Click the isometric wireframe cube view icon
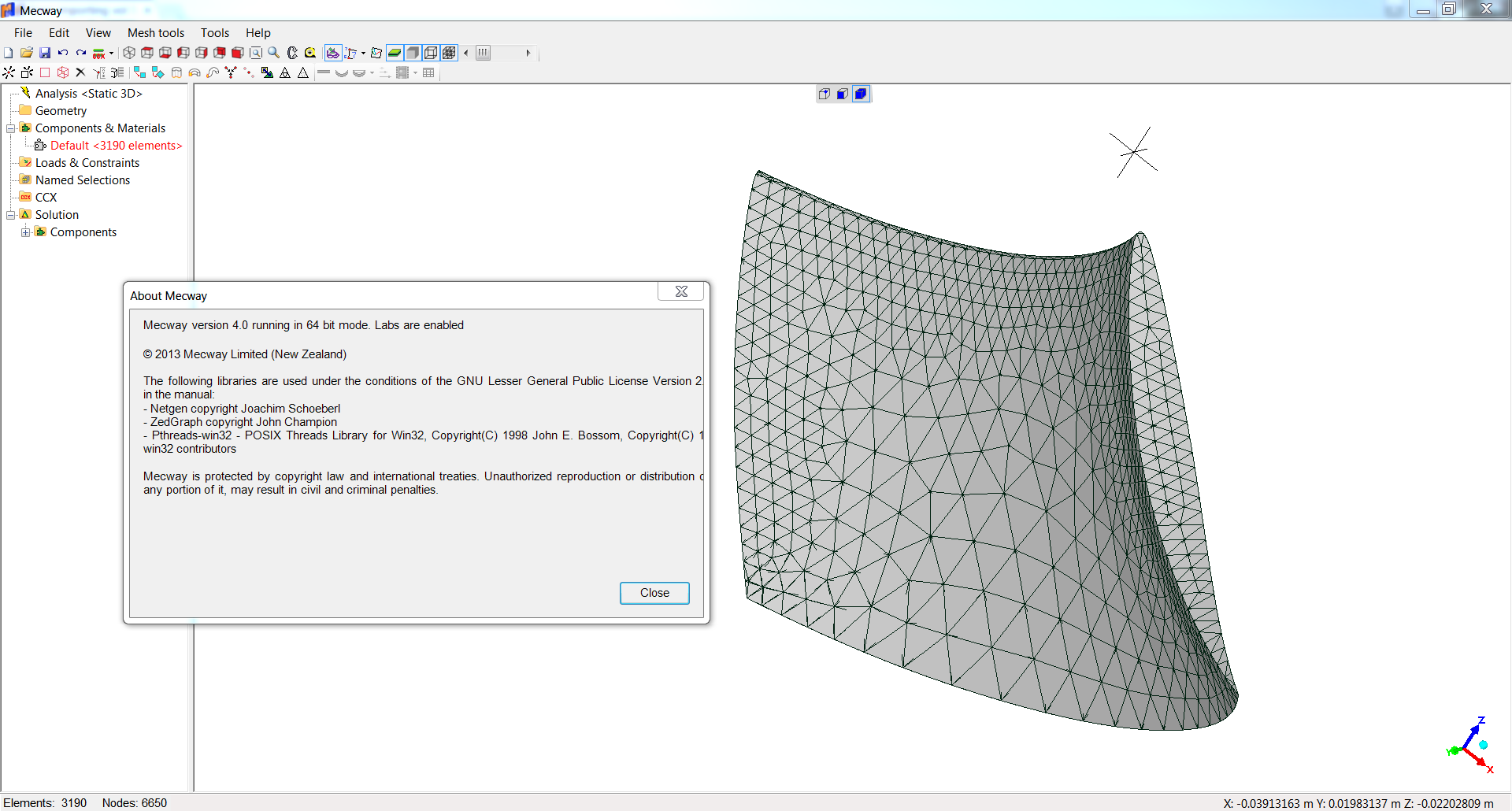Viewport: 1512px width, 811px height. click(x=129, y=53)
